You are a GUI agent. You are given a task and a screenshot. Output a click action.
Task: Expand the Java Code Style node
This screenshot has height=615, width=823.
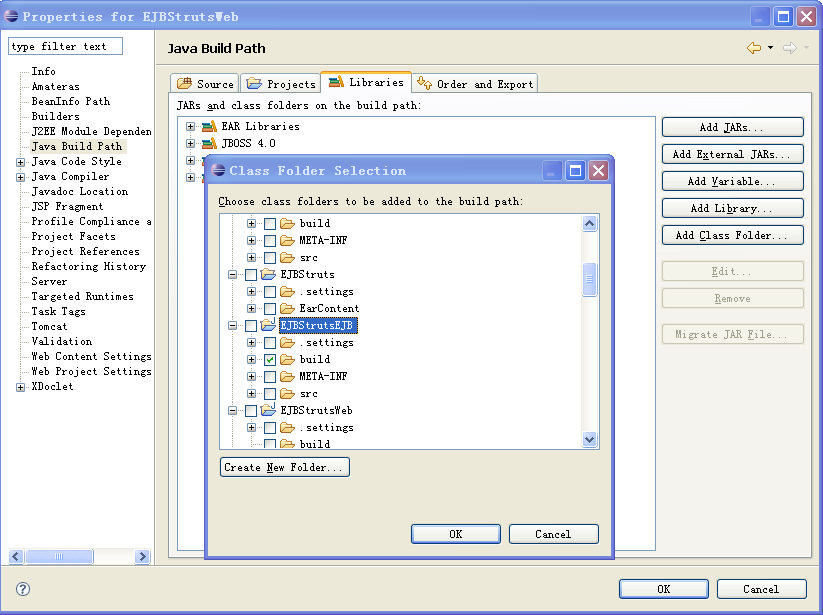click(x=20, y=162)
